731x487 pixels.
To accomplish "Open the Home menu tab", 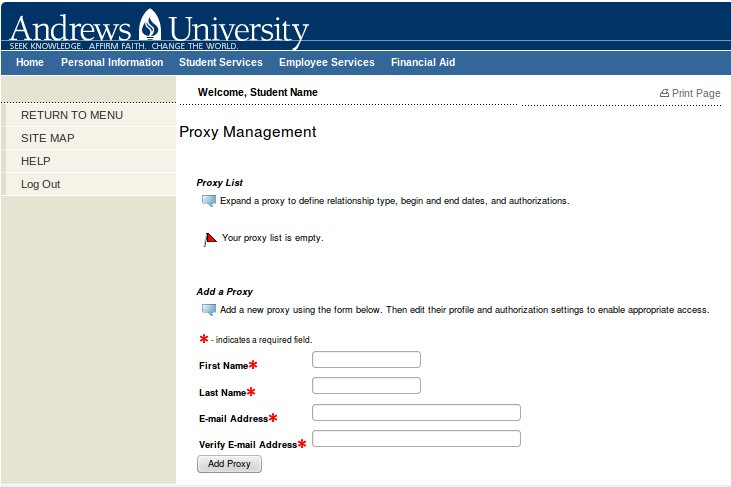I will click(x=30, y=62).
